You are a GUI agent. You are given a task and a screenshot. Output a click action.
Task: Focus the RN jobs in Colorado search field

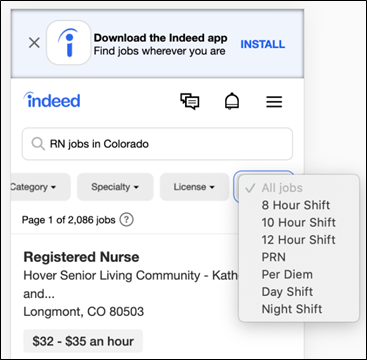(157, 144)
